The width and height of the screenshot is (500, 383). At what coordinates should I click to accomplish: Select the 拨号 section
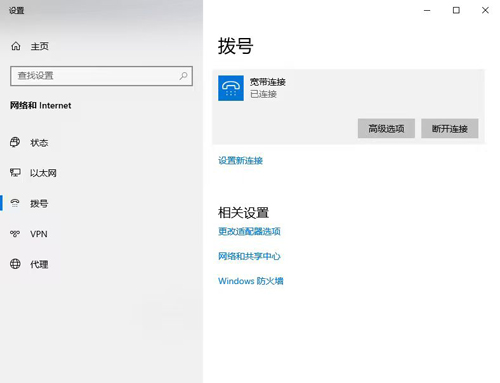(x=39, y=203)
